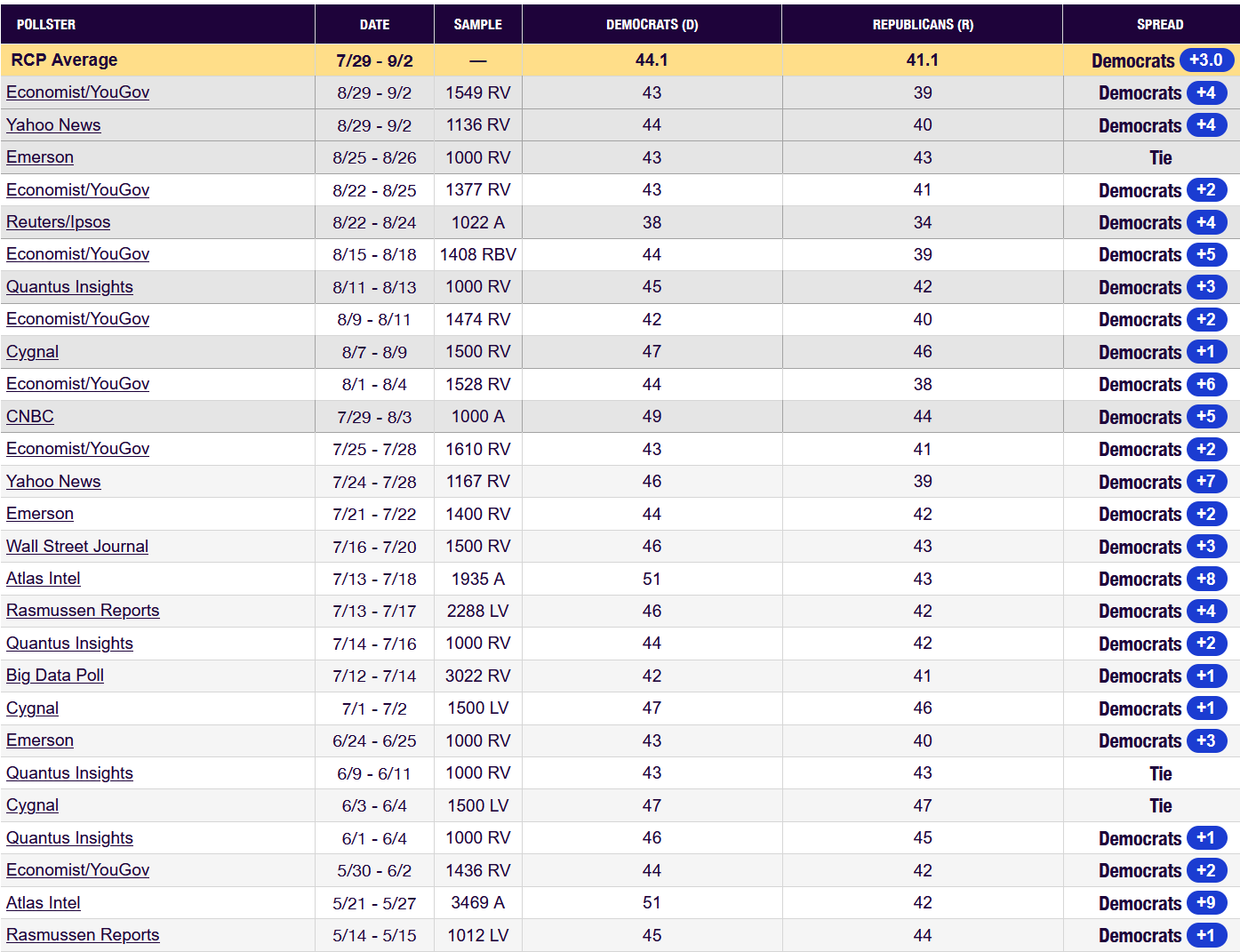Click the sample size cell 1549 RV
The height and width of the screenshot is (952, 1240).
478,92
